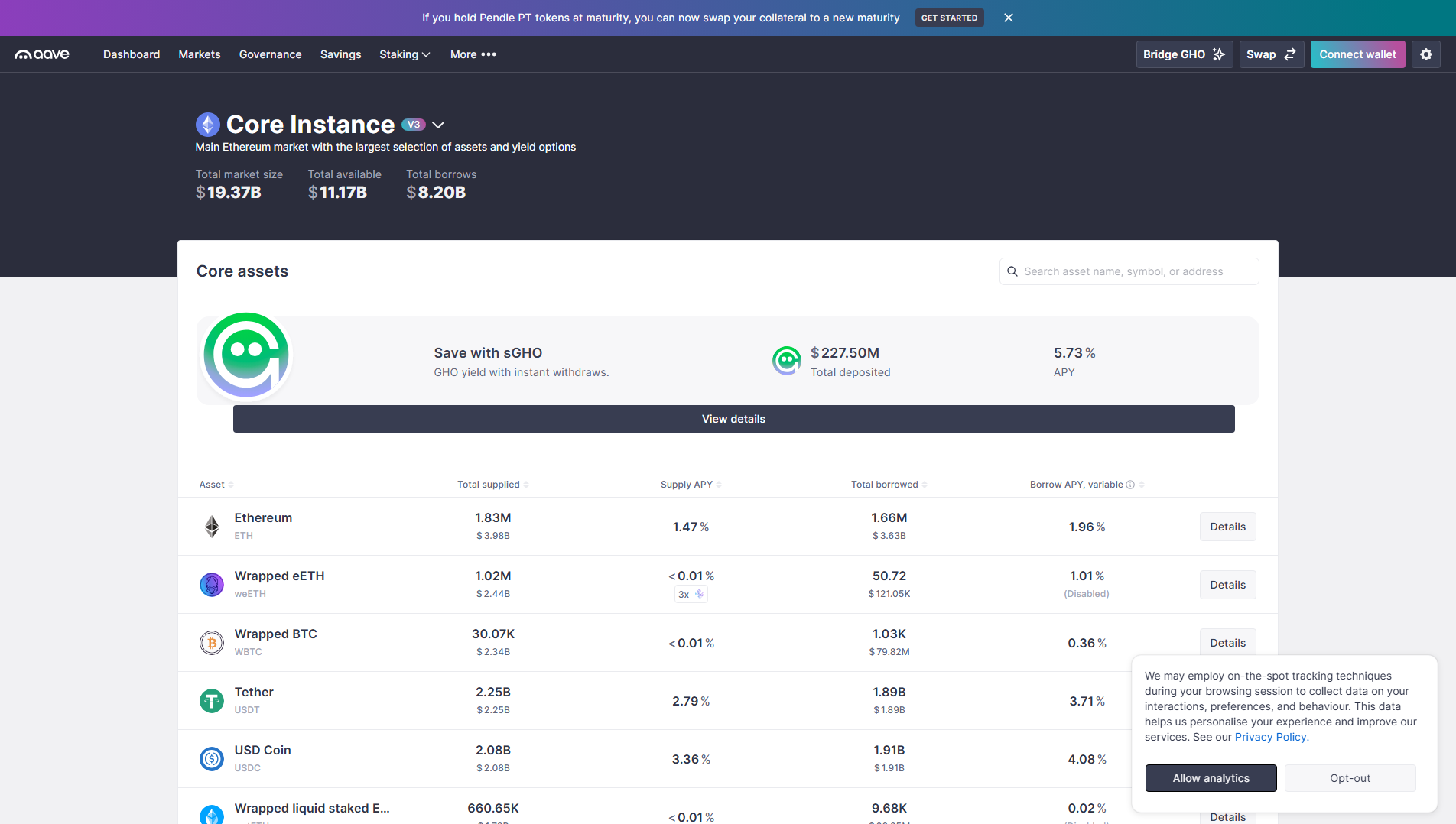Click the Tether token icon
Screen dimensions: 1456x824
[212, 701]
